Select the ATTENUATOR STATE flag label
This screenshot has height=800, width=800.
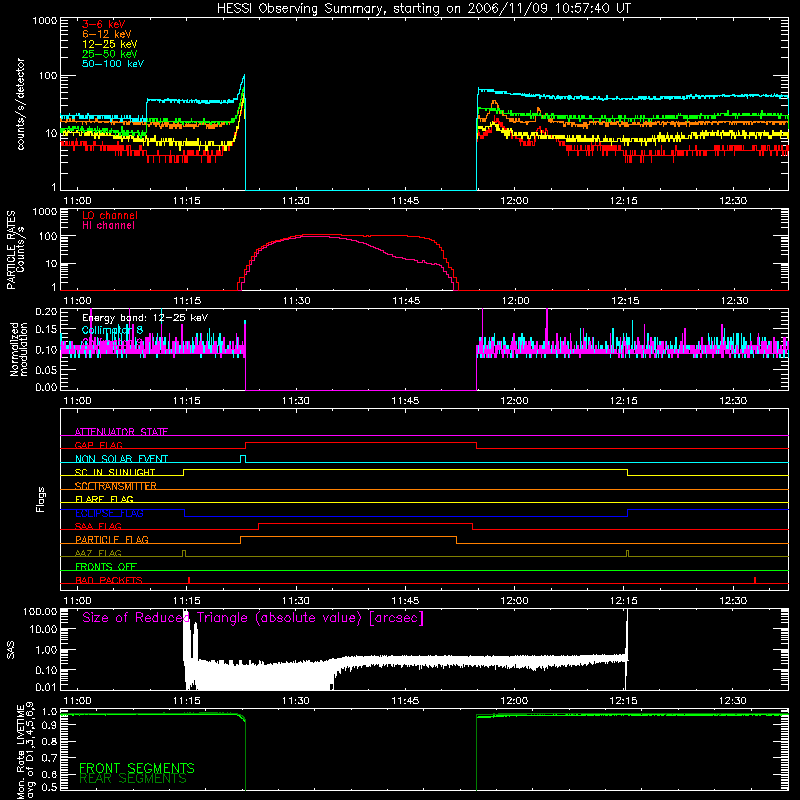[x=121, y=432]
